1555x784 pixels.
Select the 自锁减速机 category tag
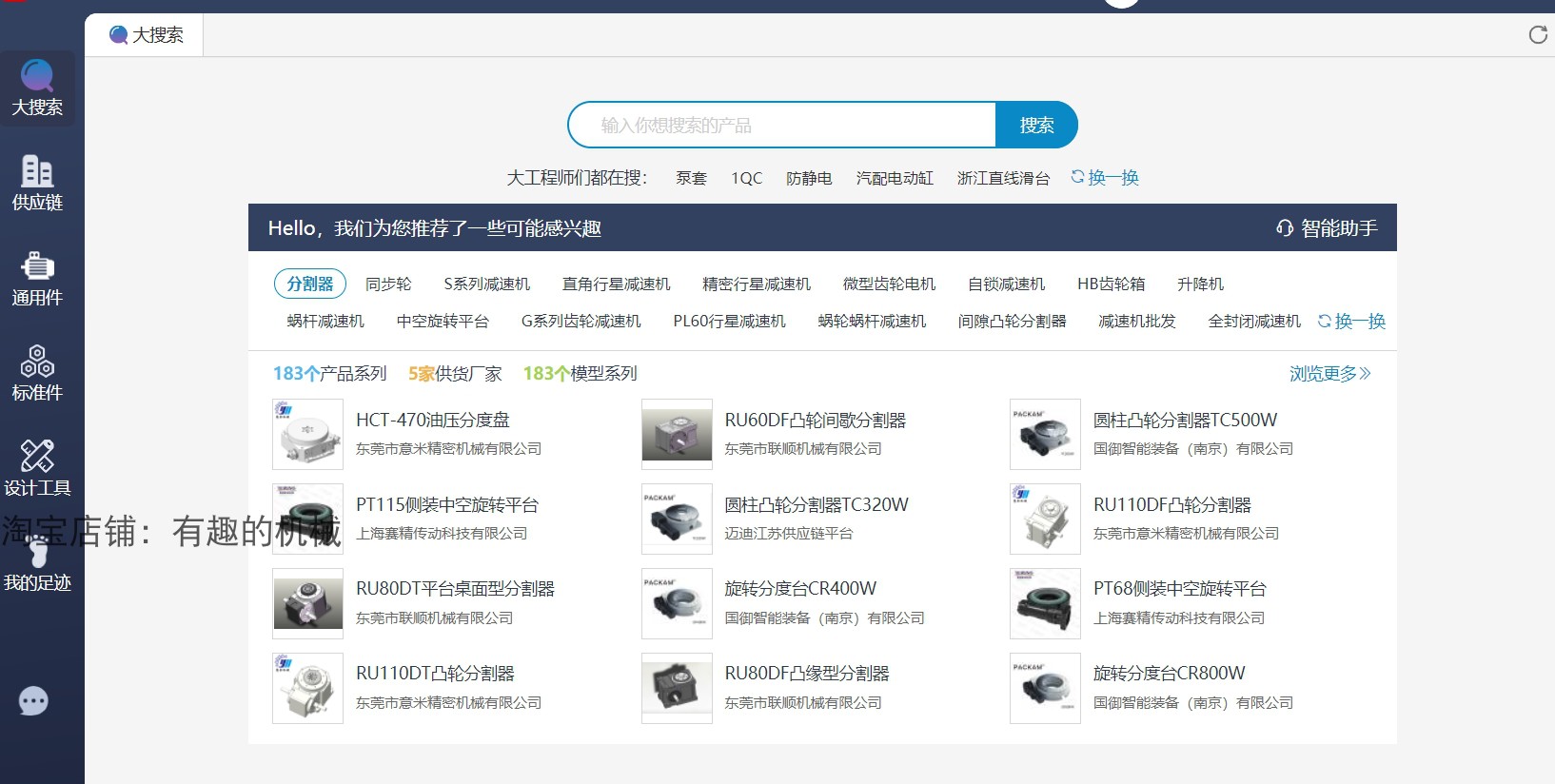click(1006, 284)
